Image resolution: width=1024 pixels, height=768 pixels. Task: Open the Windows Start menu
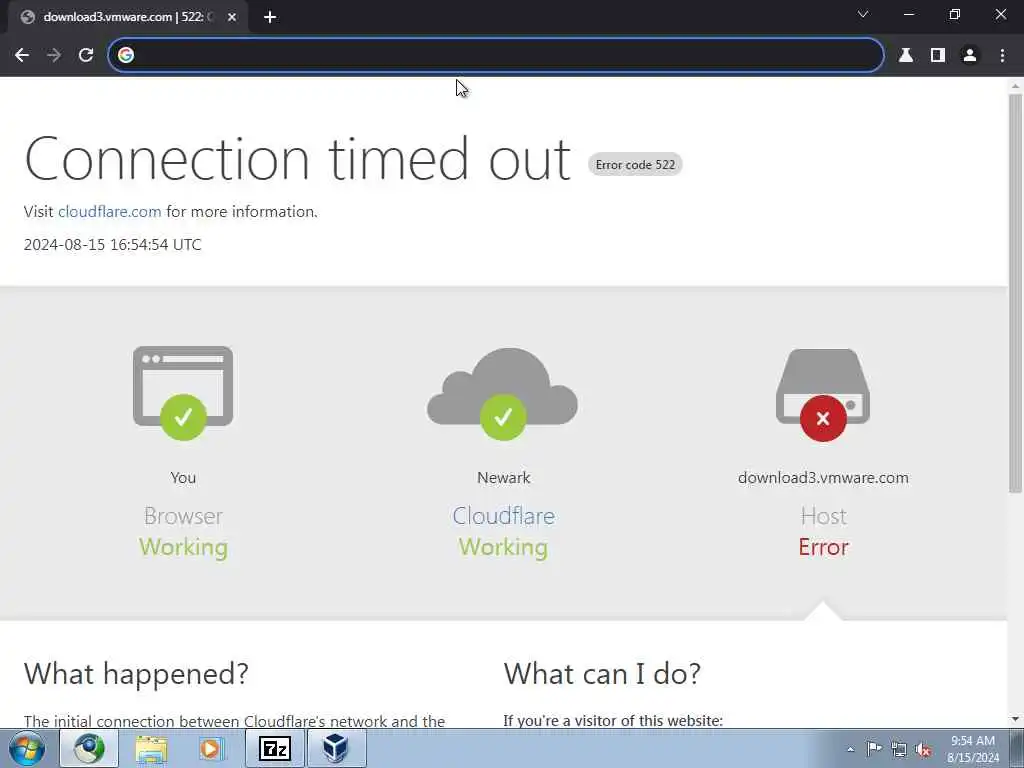pyautogui.click(x=27, y=748)
